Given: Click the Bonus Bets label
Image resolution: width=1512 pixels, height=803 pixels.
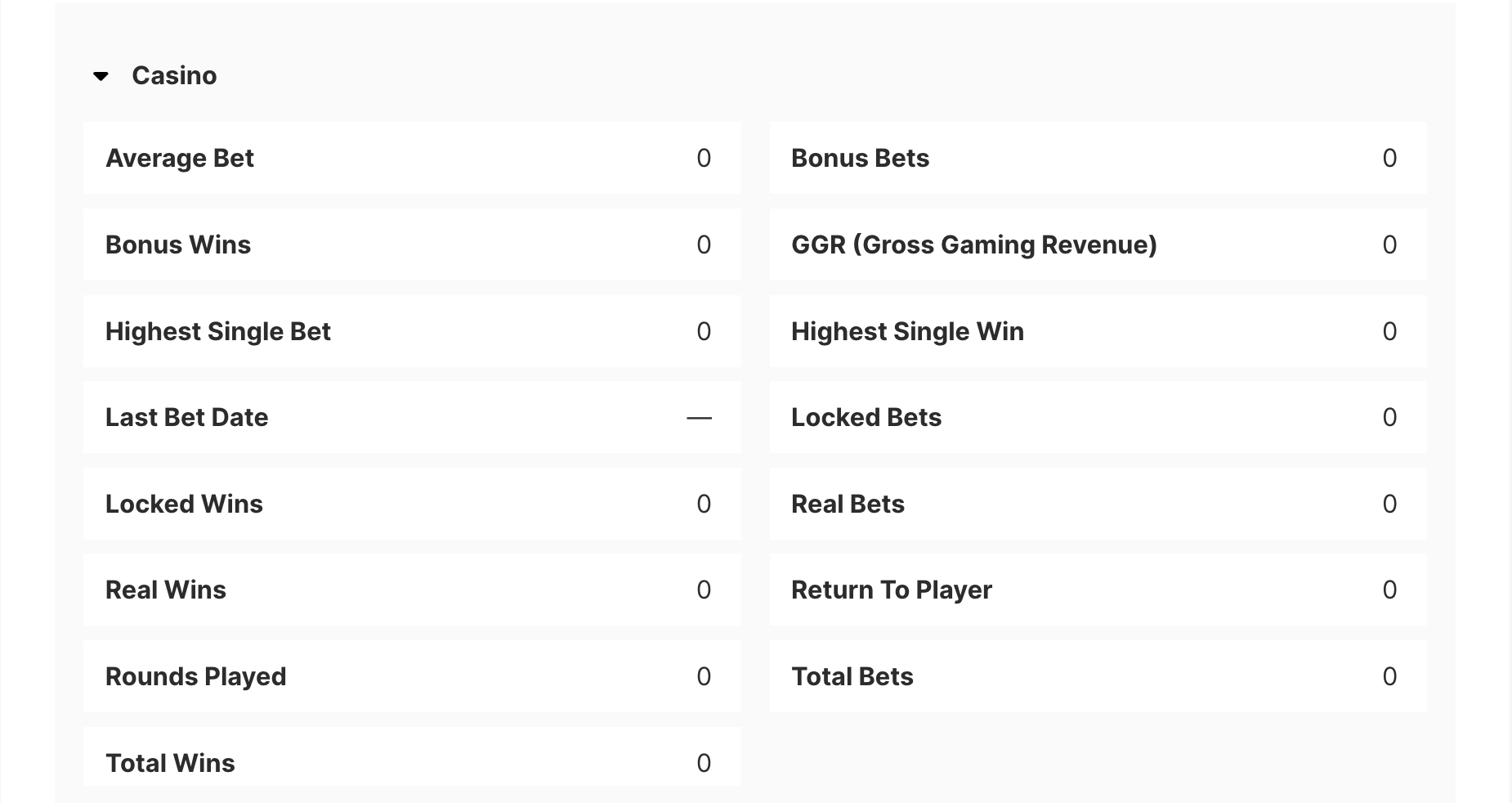Looking at the screenshot, I should coord(860,158).
